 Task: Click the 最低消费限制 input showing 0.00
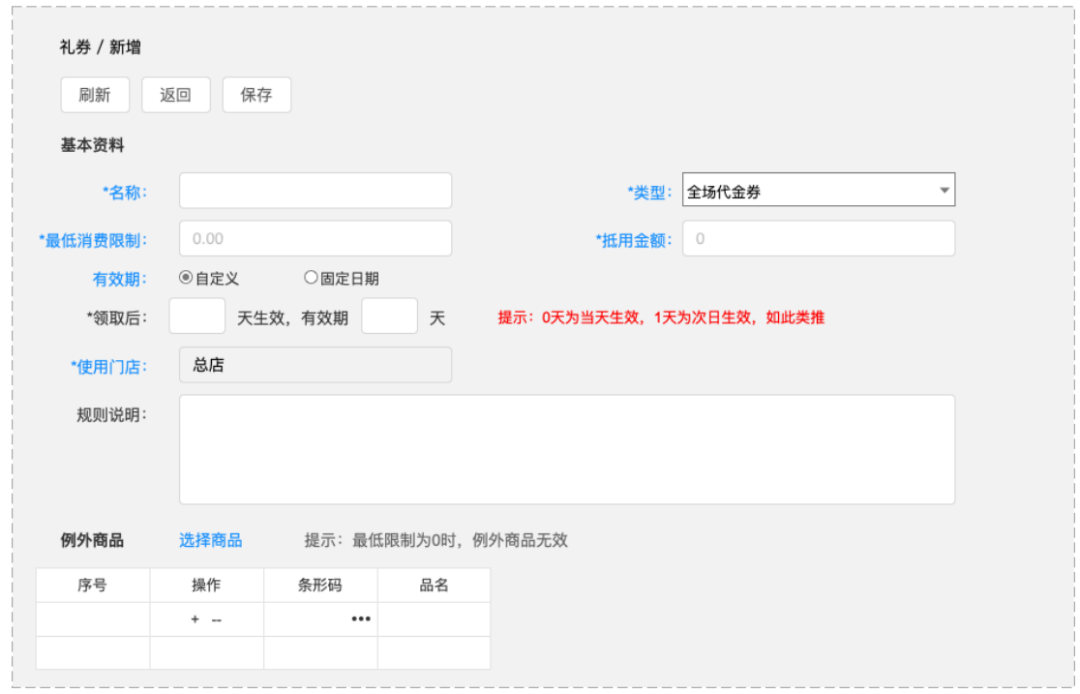pos(314,238)
